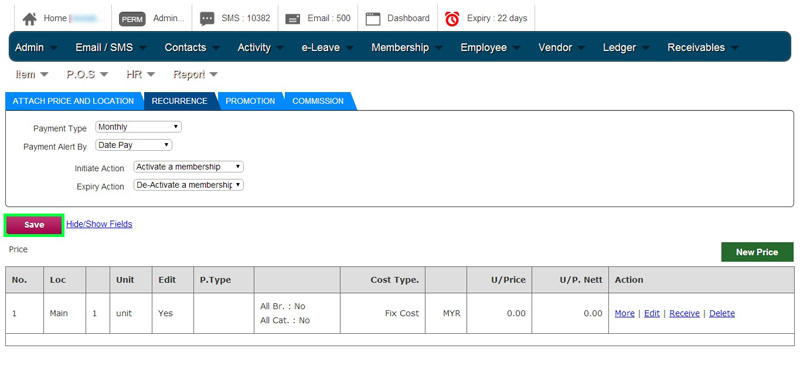Click the red Expiry alarm clock icon
This screenshot has height=369, width=800.
452,19
